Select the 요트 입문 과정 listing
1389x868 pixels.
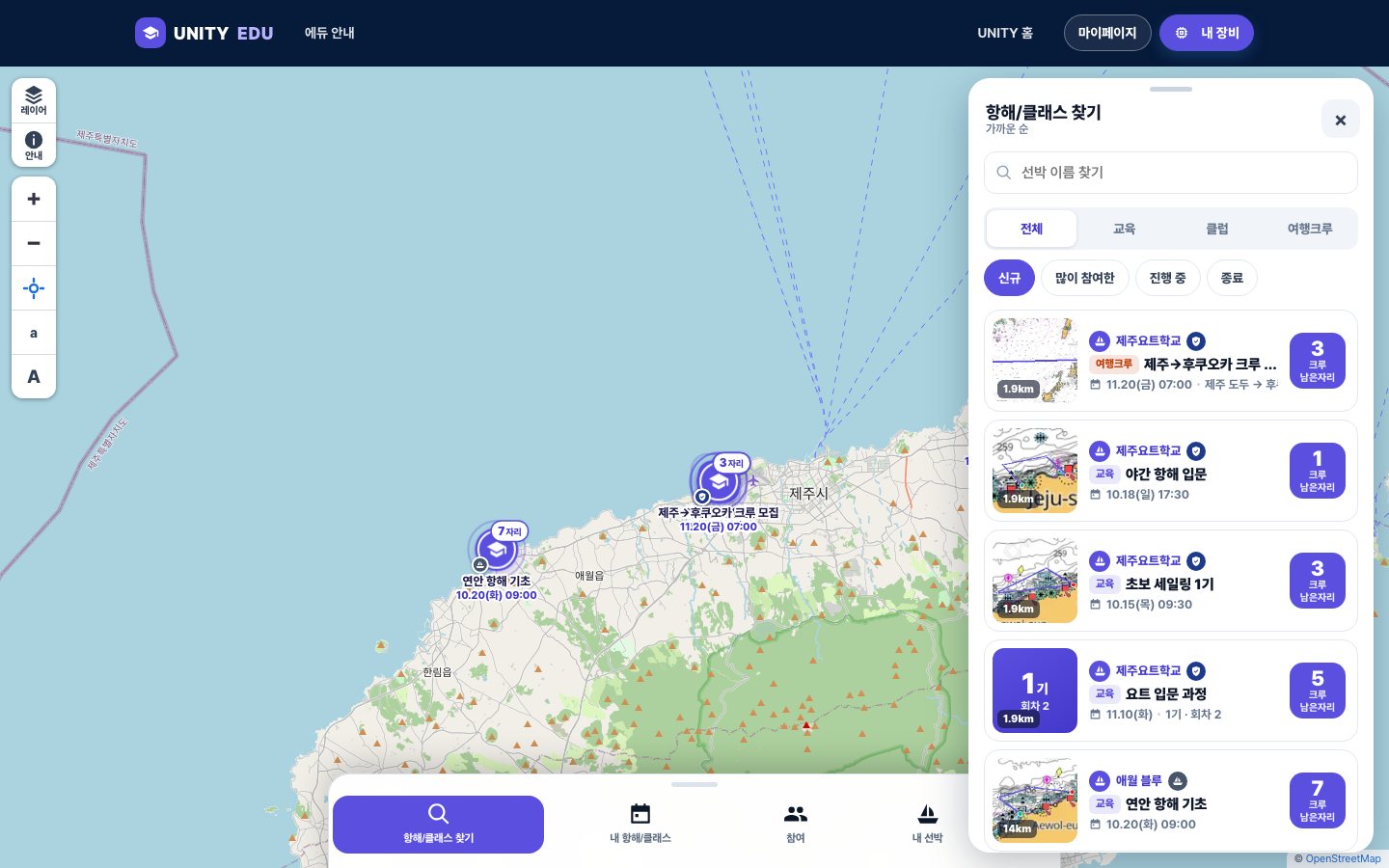coord(1171,691)
